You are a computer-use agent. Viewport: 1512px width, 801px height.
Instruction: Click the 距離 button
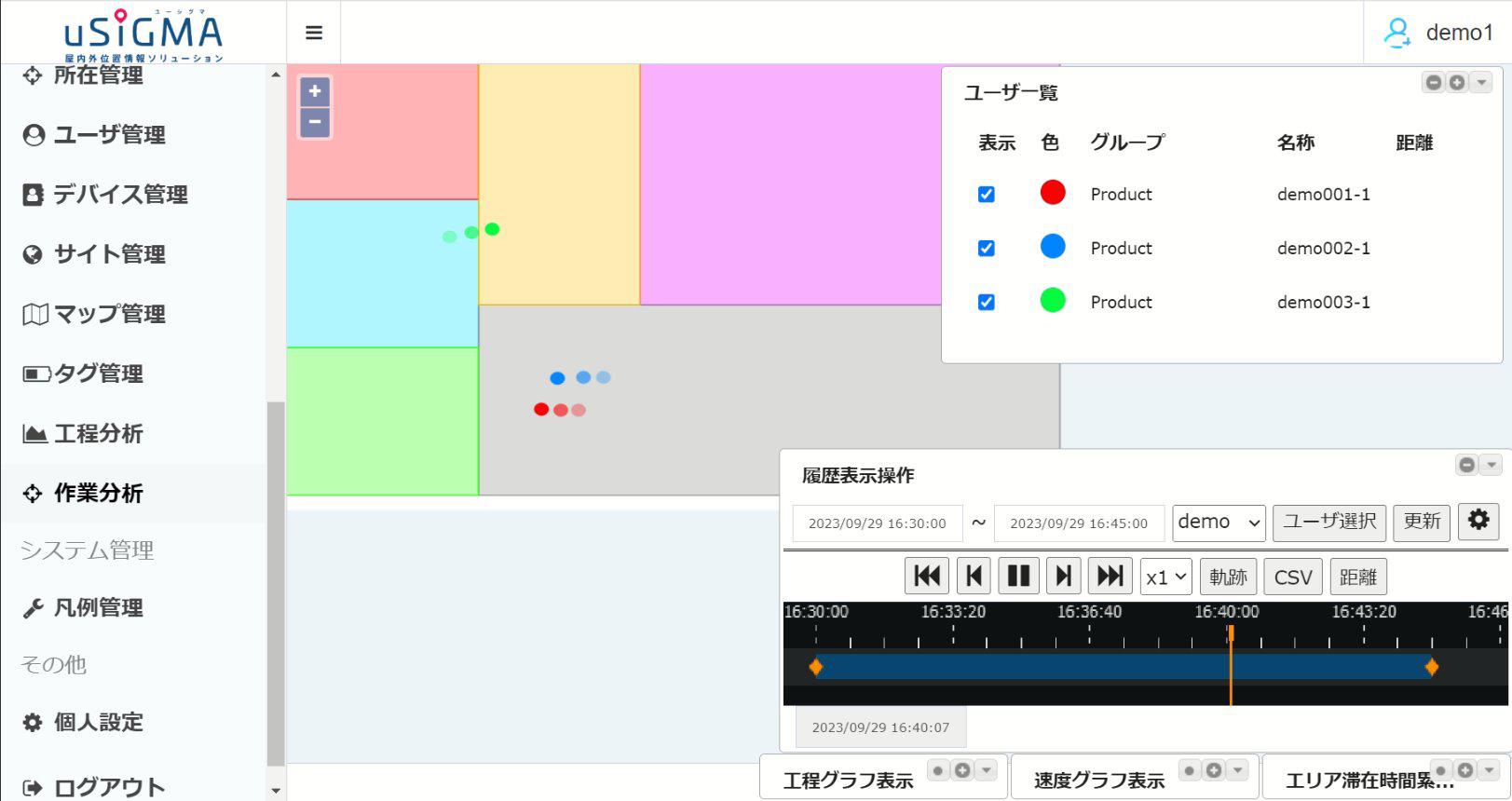(1358, 577)
